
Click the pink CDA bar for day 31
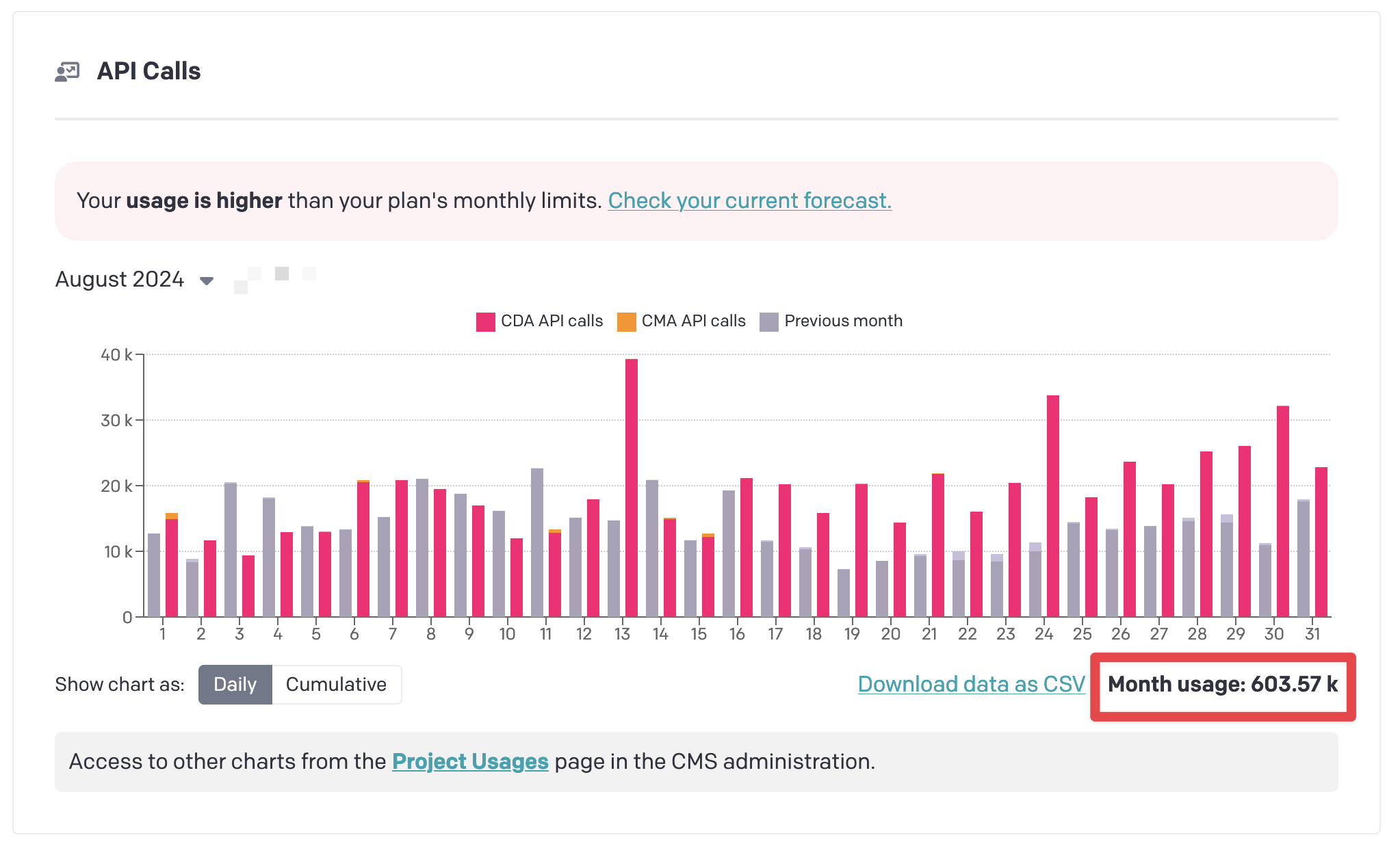coord(1321,542)
